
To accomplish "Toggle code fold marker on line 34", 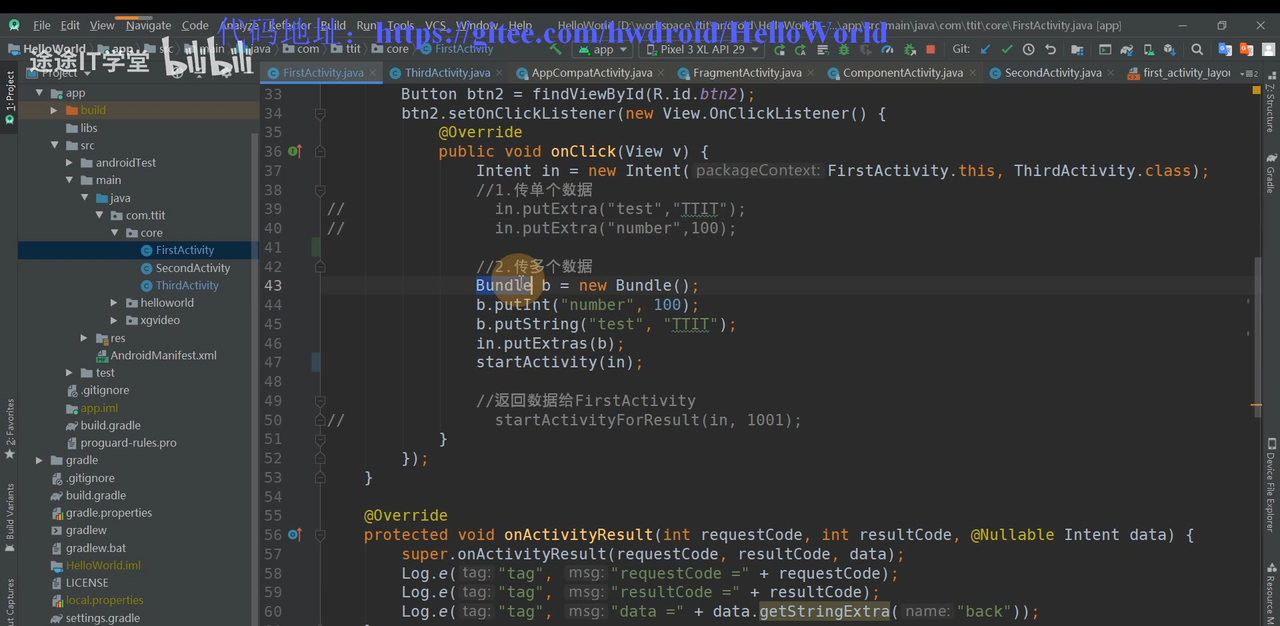I will point(320,114).
